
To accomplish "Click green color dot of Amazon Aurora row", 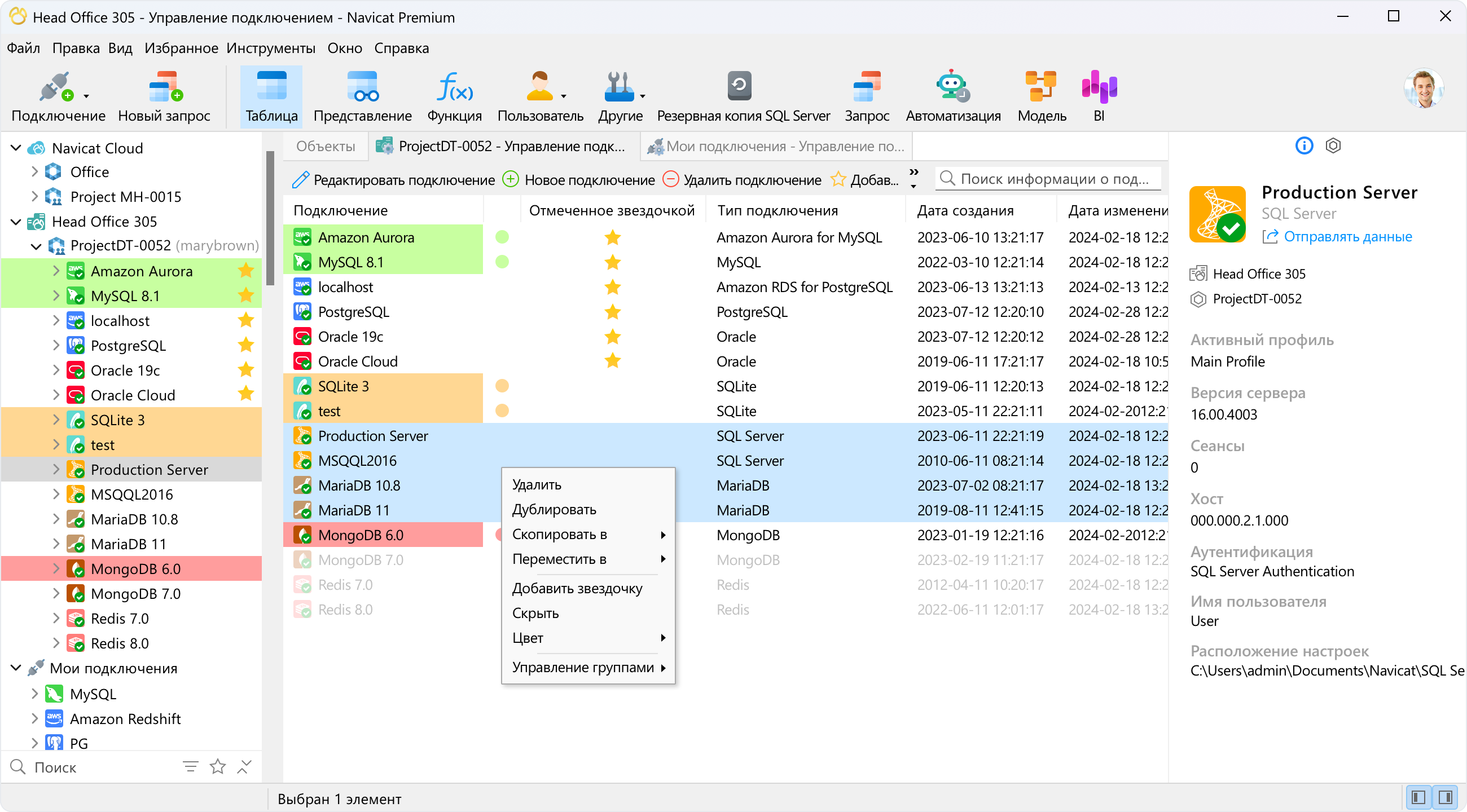I will coord(502,237).
